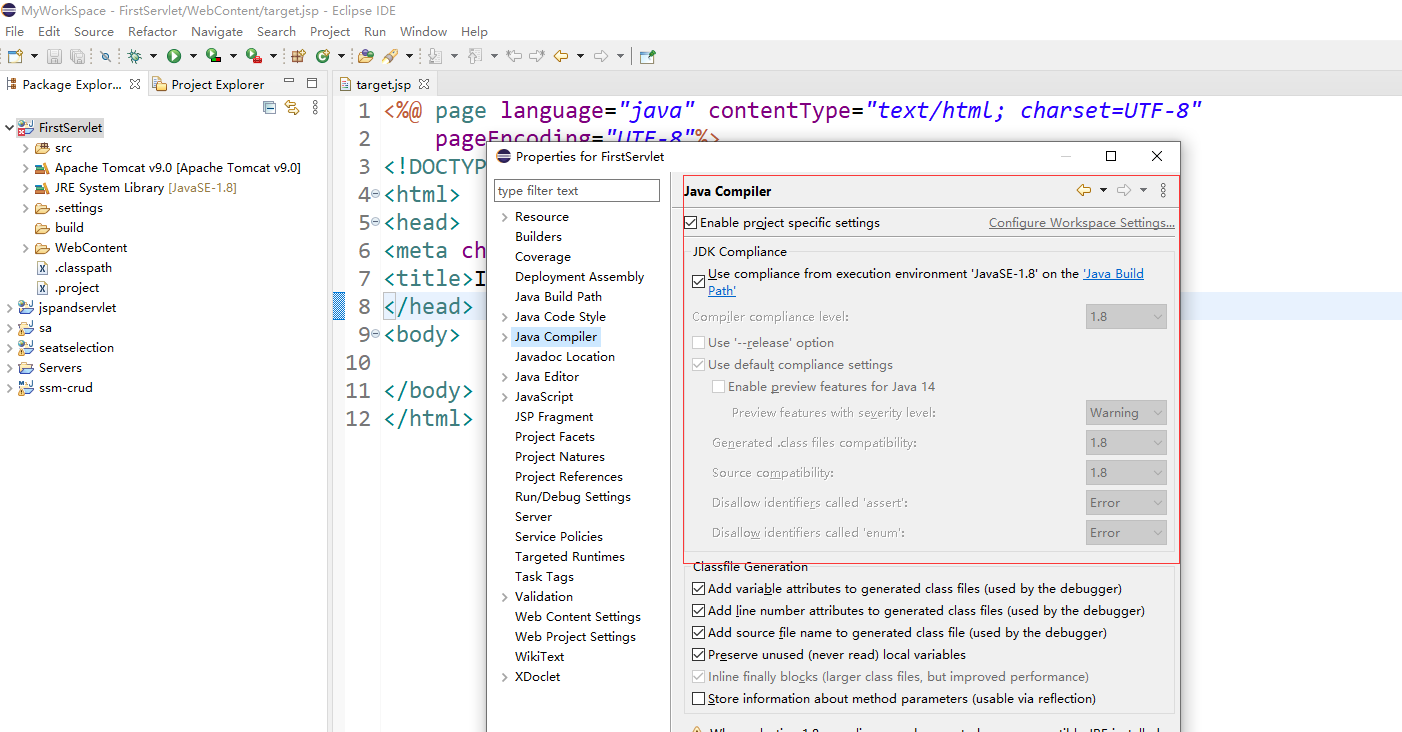
Task: Click the Open Type icon in toolbar
Action: [x=366, y=57]
